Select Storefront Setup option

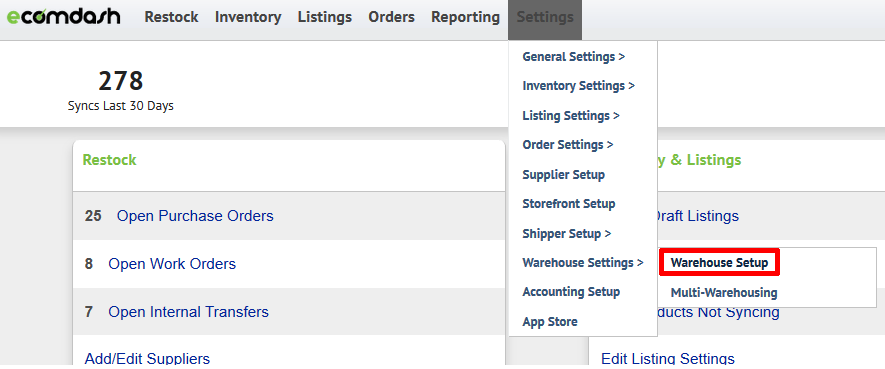568,204
